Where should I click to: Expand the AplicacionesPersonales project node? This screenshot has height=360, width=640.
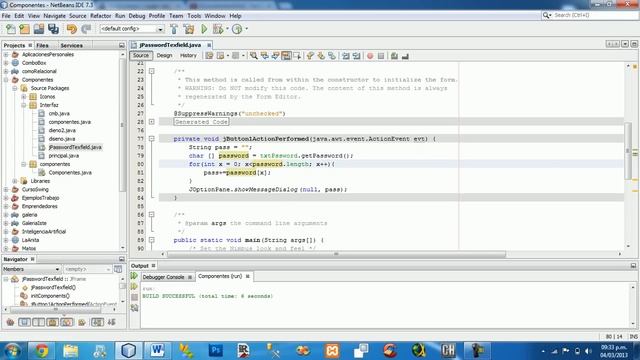pos(6,54)
